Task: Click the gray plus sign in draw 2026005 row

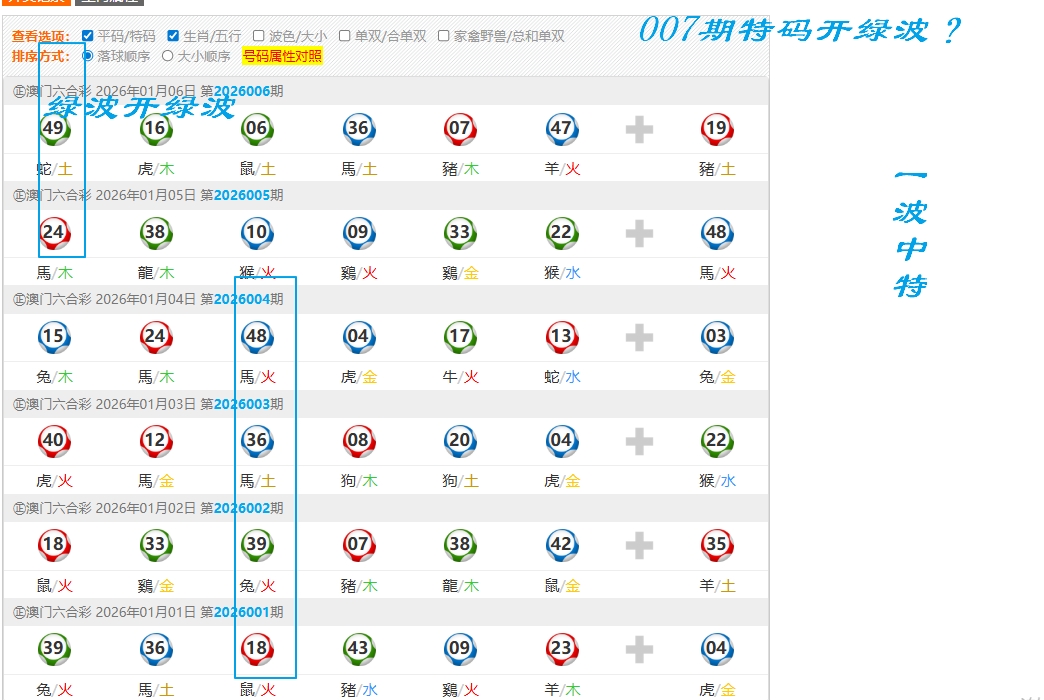Action: (x=639, y=233)
